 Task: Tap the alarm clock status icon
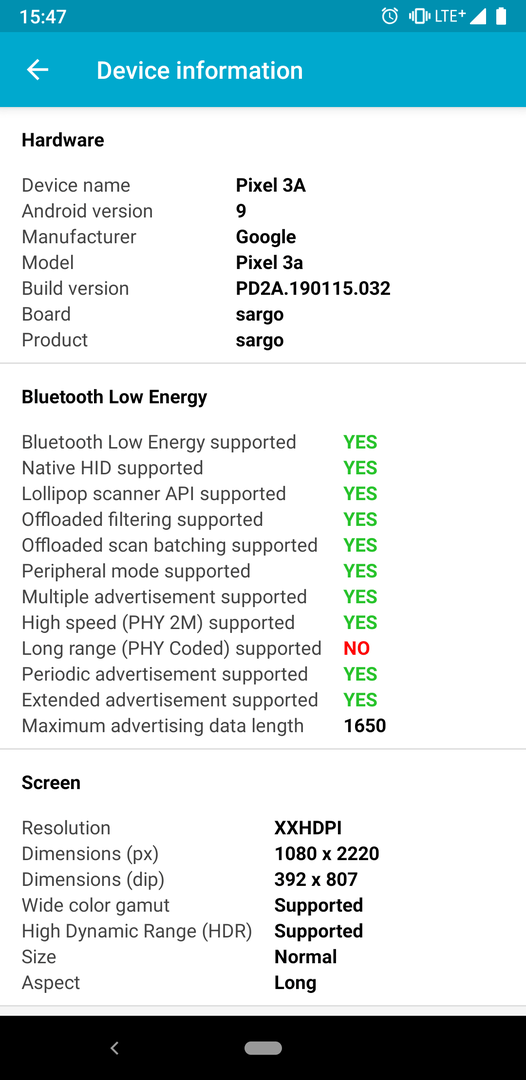pyautogui.click(x=390, y=16)
